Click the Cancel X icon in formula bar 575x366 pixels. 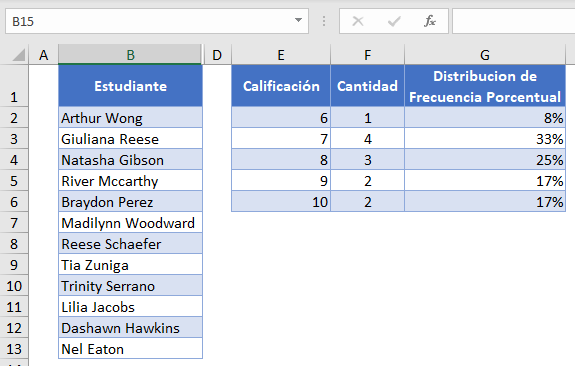358,21
